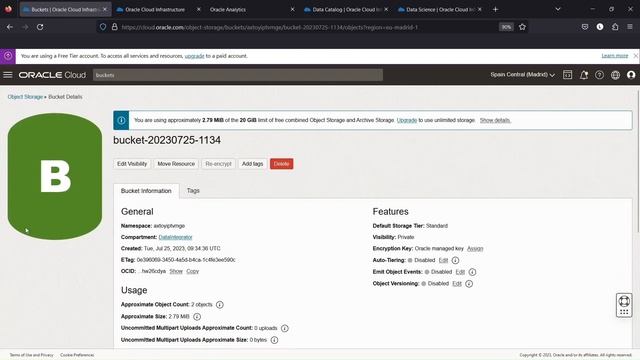Click the info icon next to Emit Object Events
The image size is (640, 360).
click(472, 272)
